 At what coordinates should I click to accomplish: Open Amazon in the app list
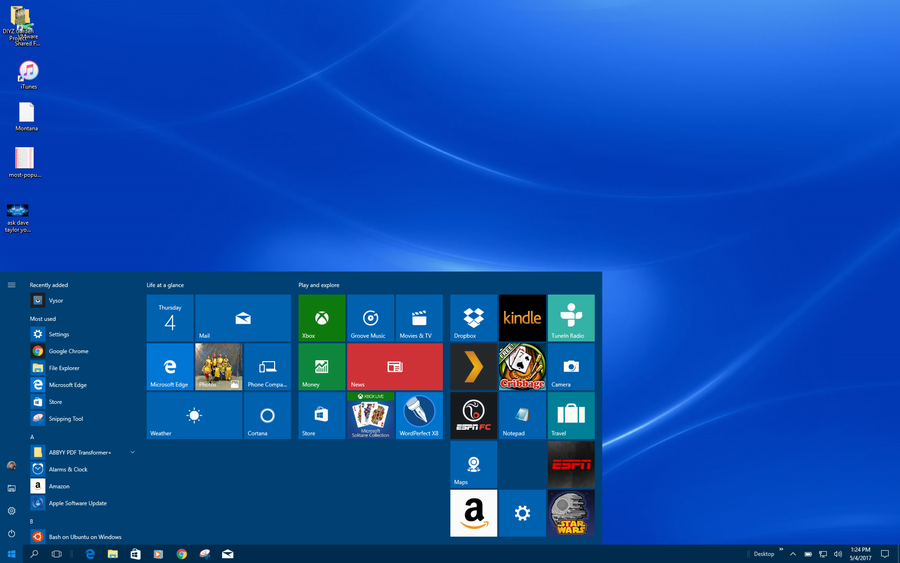[x=83, y=486]
